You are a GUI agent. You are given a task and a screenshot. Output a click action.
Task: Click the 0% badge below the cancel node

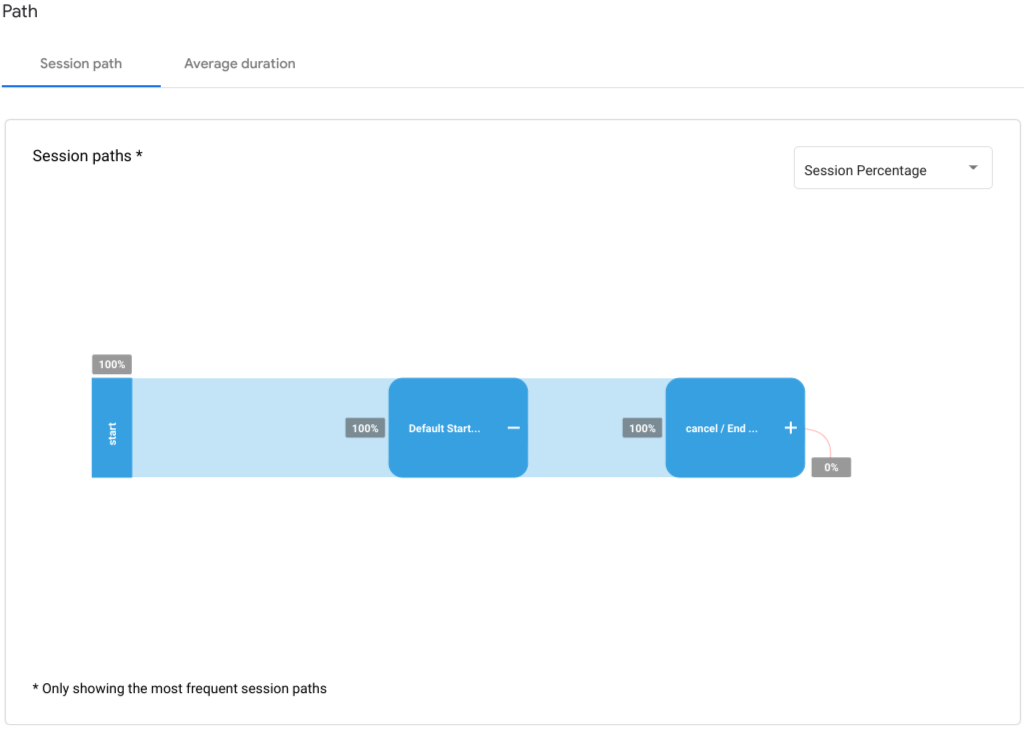point(830,466)
